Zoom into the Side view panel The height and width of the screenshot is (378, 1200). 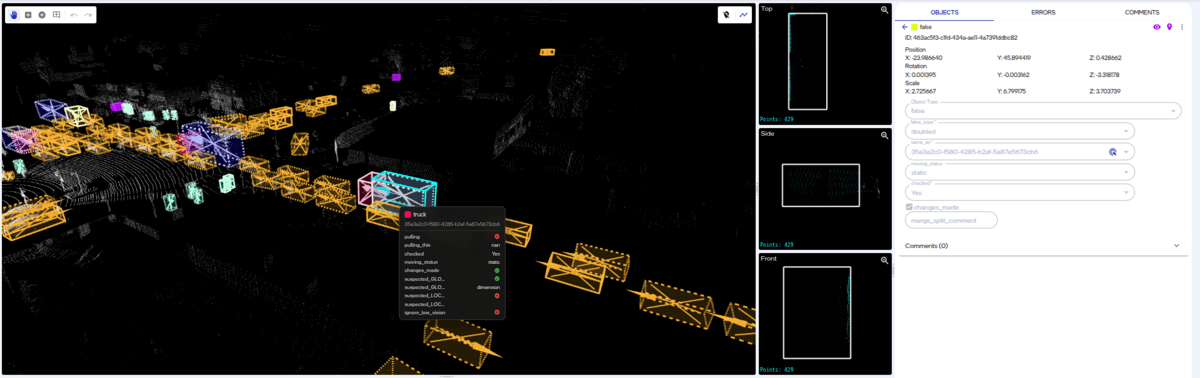click(884, 135)
